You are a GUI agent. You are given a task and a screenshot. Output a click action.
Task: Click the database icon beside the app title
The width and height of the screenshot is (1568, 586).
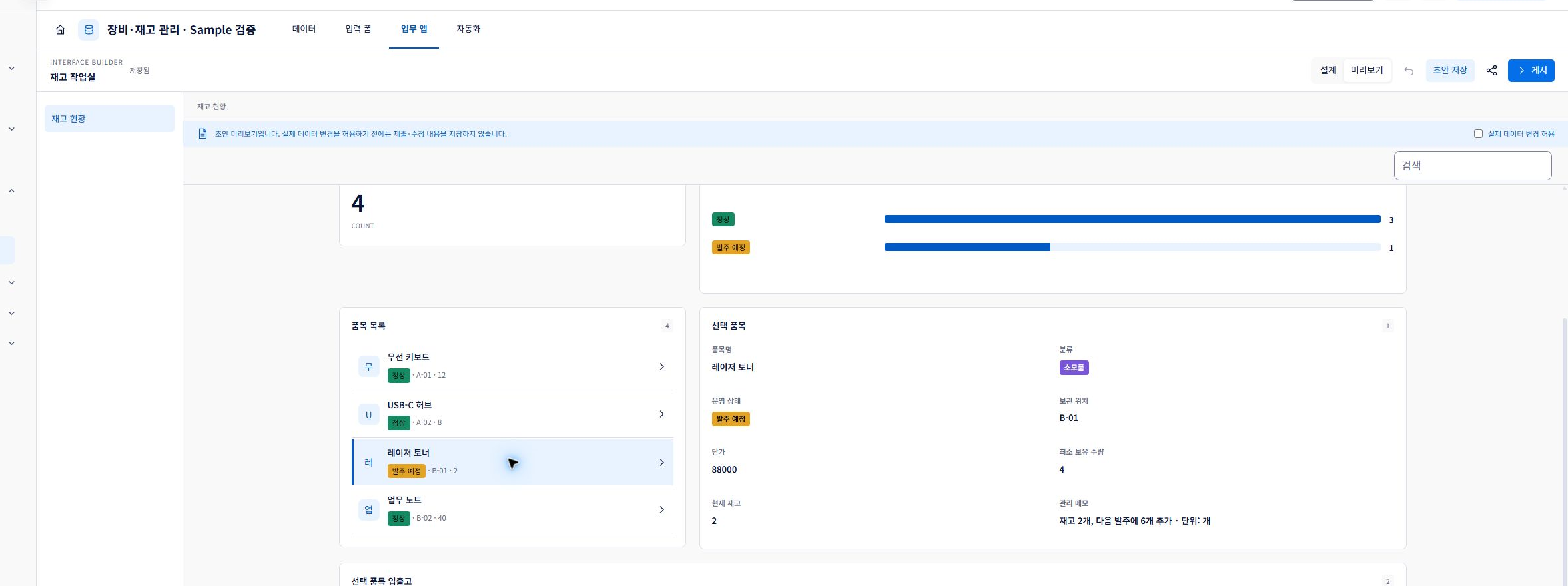[89, 29]
